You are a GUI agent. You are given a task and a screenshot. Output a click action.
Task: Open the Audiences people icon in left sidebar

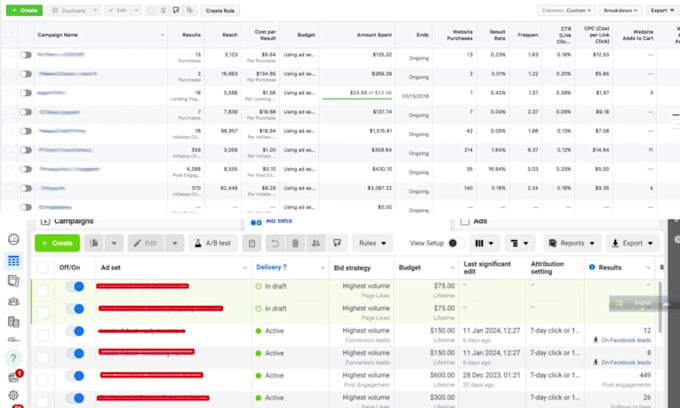pyautogui.click(x=13, y=301)
